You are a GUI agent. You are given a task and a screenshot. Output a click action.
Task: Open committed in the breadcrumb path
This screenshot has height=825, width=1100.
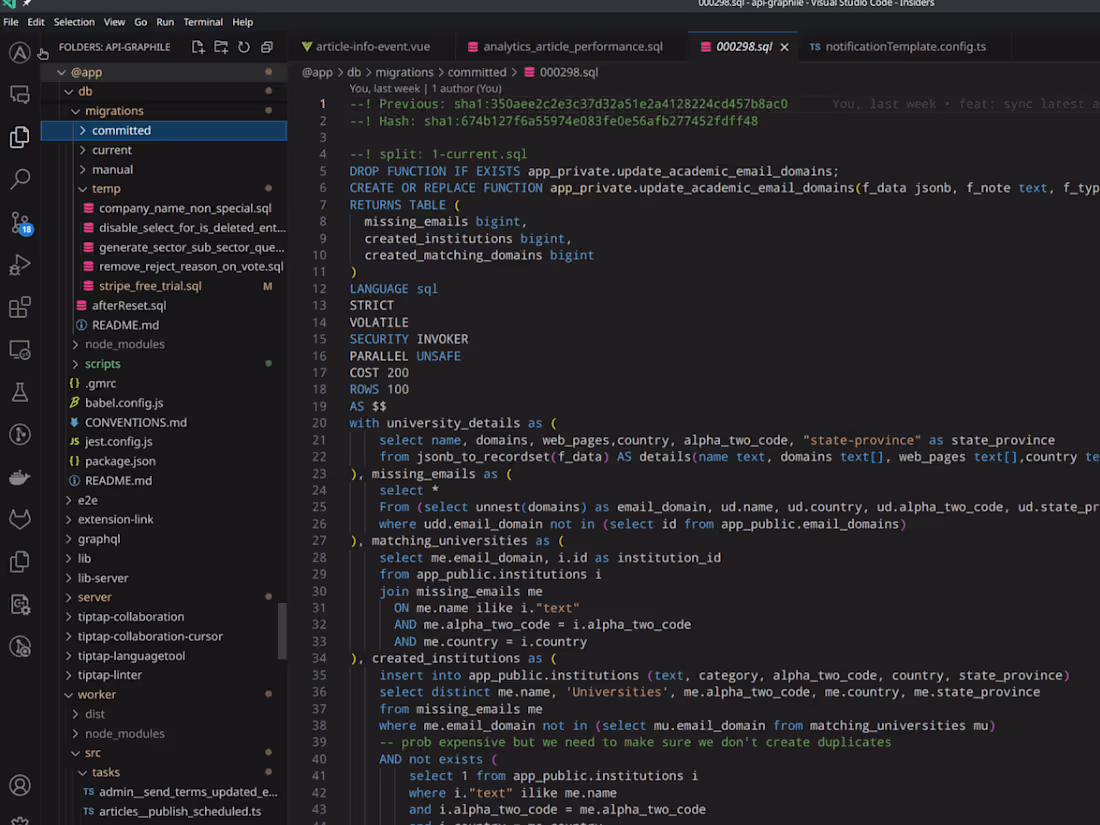click(478, 71)
